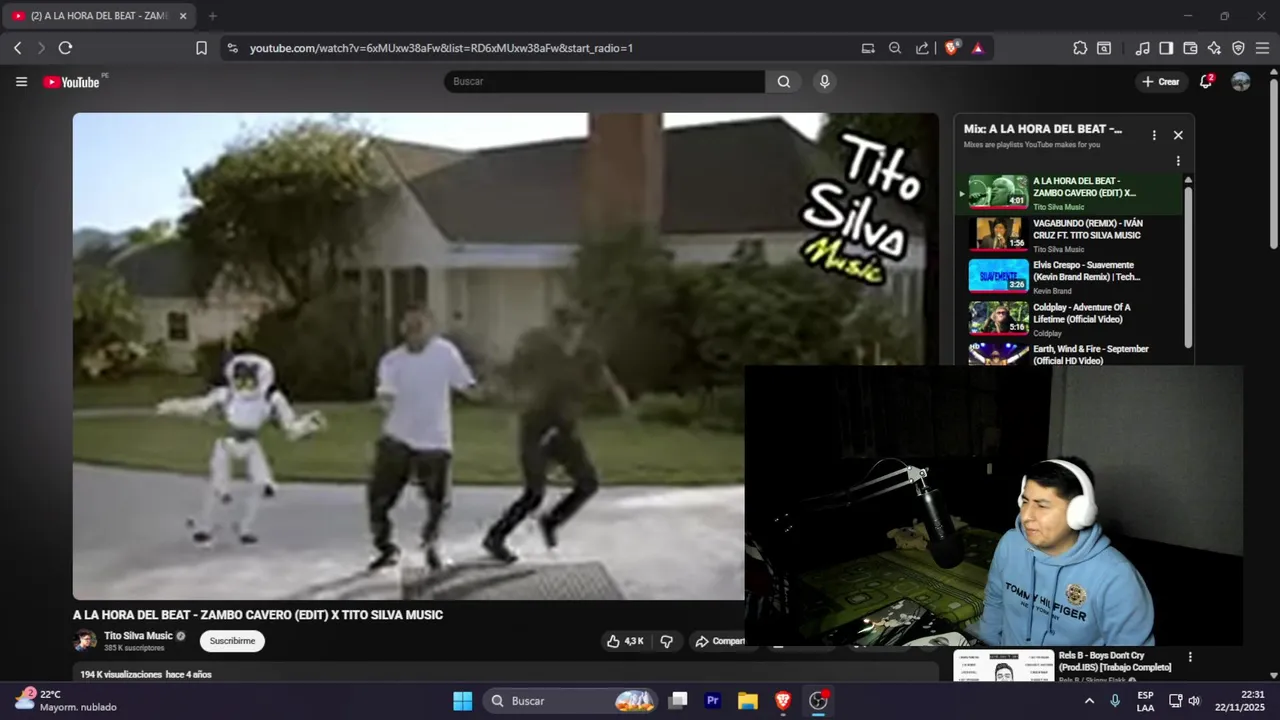The width and height of the screenshot is (1280, 720).
Task: Collapse the Mix playlist panel header
Action: (x=1043, y=129)
